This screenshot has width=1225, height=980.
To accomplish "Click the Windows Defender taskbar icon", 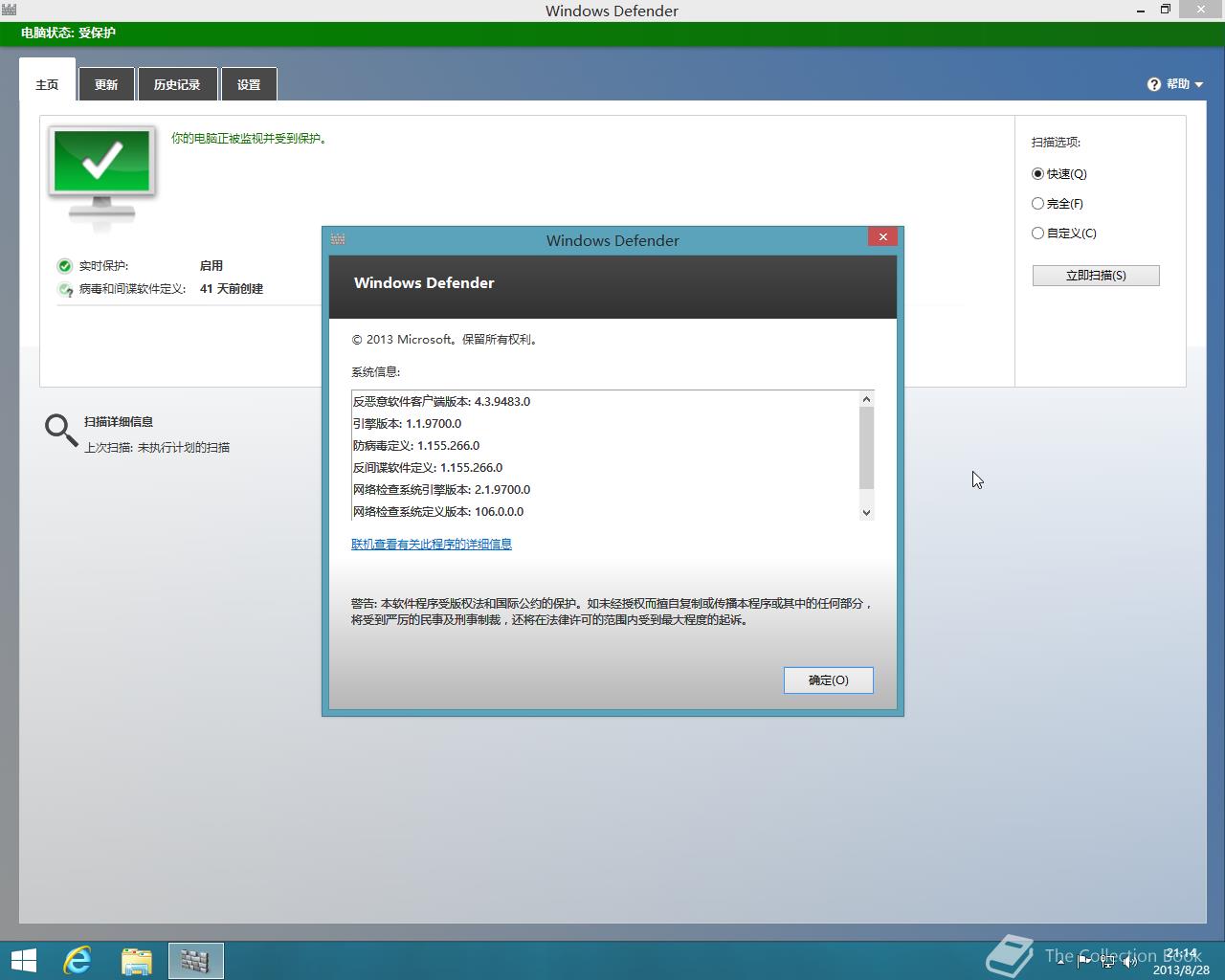I will 195,961.
